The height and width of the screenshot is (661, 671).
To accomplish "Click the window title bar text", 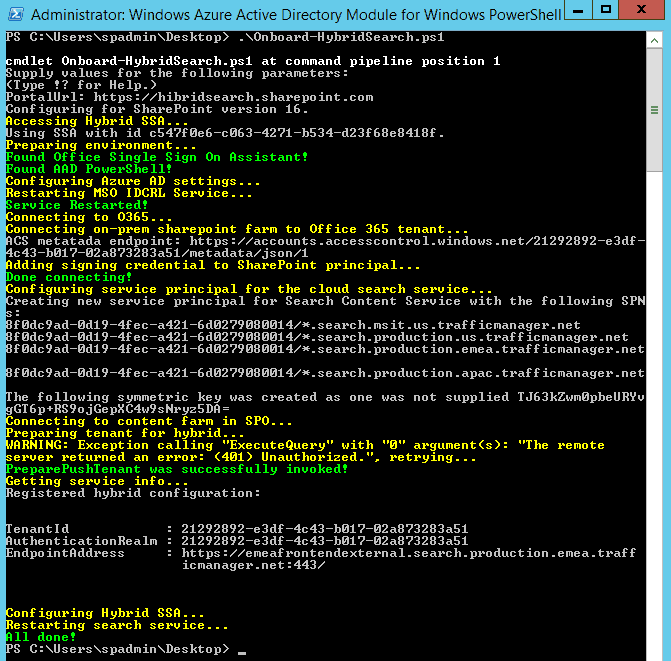I will [296, 15].
